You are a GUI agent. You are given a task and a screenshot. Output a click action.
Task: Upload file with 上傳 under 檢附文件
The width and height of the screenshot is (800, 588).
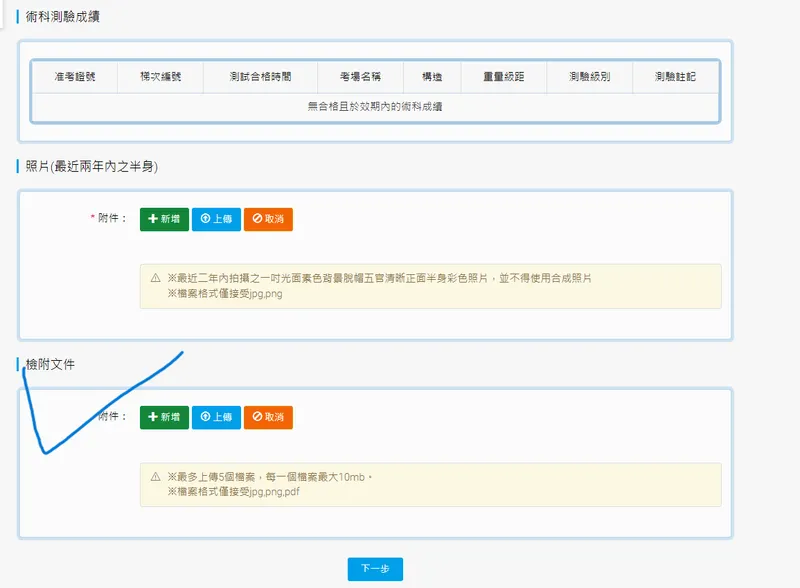pos(216,417)
